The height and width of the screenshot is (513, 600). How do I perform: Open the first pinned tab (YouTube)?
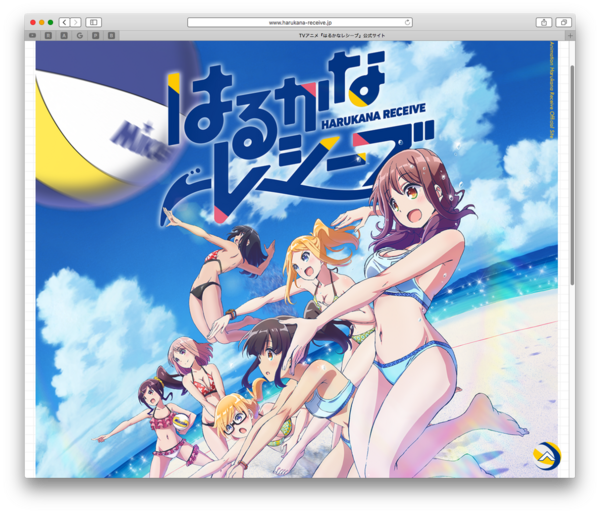pos(33,35)
